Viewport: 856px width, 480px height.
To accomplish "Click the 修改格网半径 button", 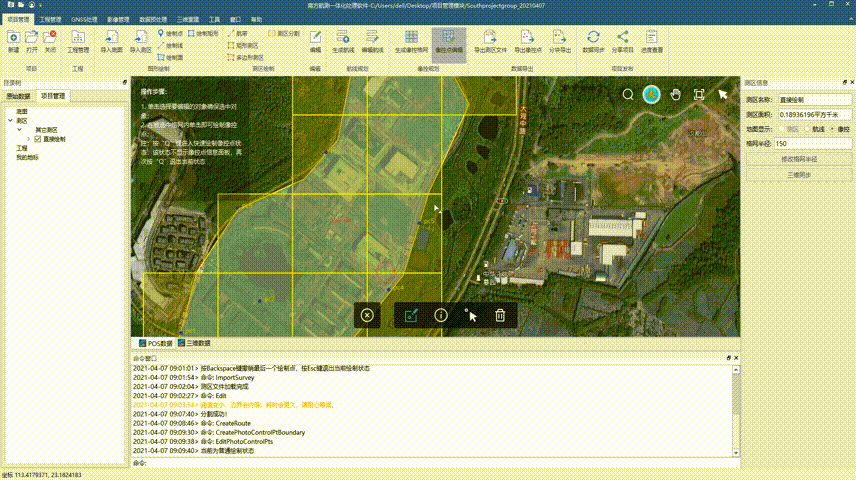I will click(798, 159).
